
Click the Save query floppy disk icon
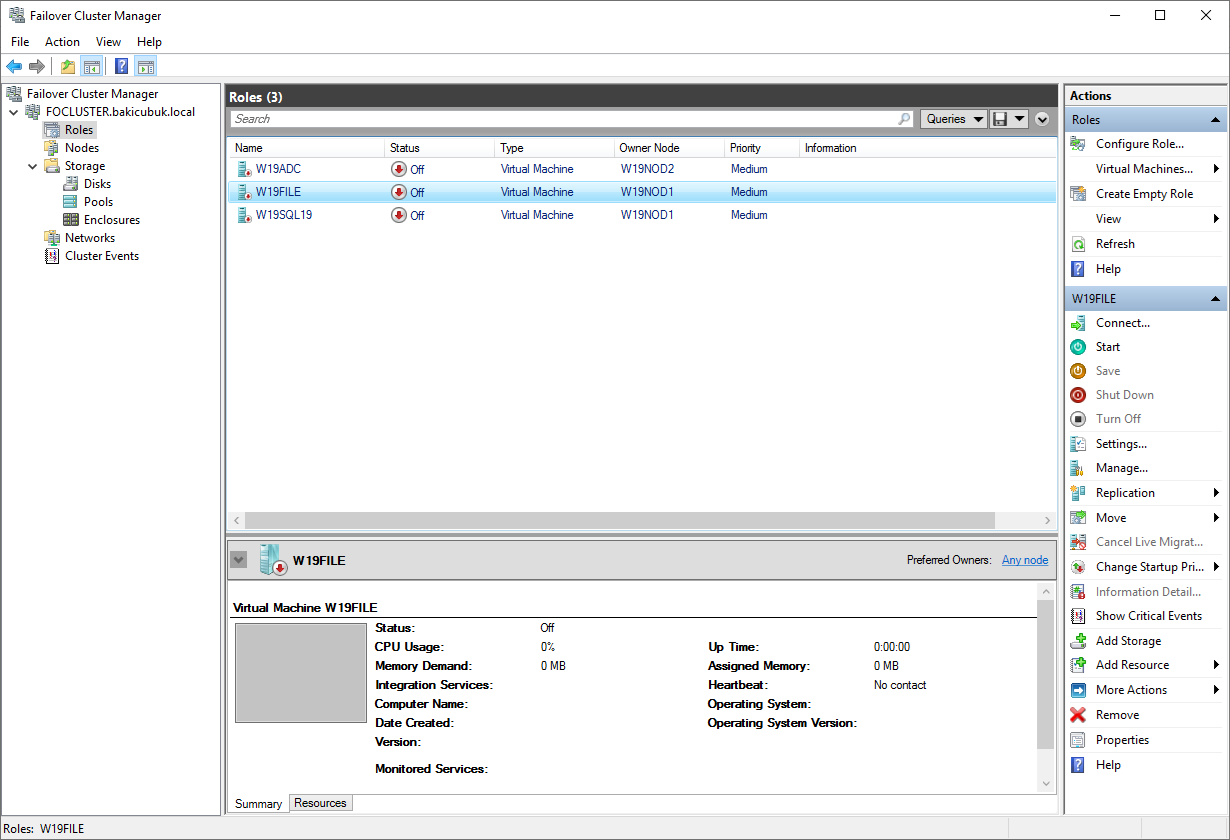tap(999, 119)
